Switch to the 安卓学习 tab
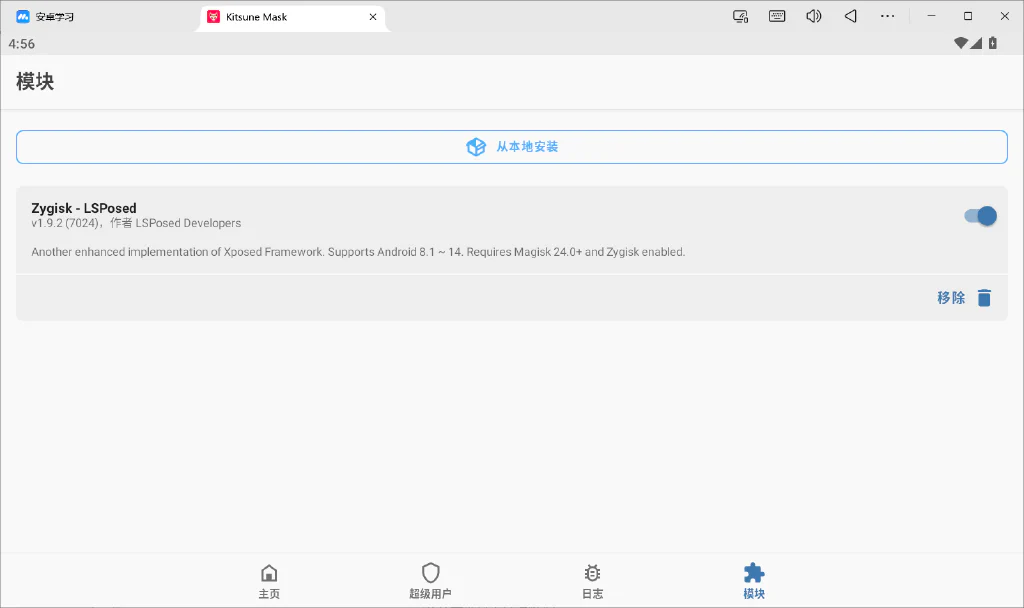Viewport: 1024px width, 608px height. coord(46,17)
